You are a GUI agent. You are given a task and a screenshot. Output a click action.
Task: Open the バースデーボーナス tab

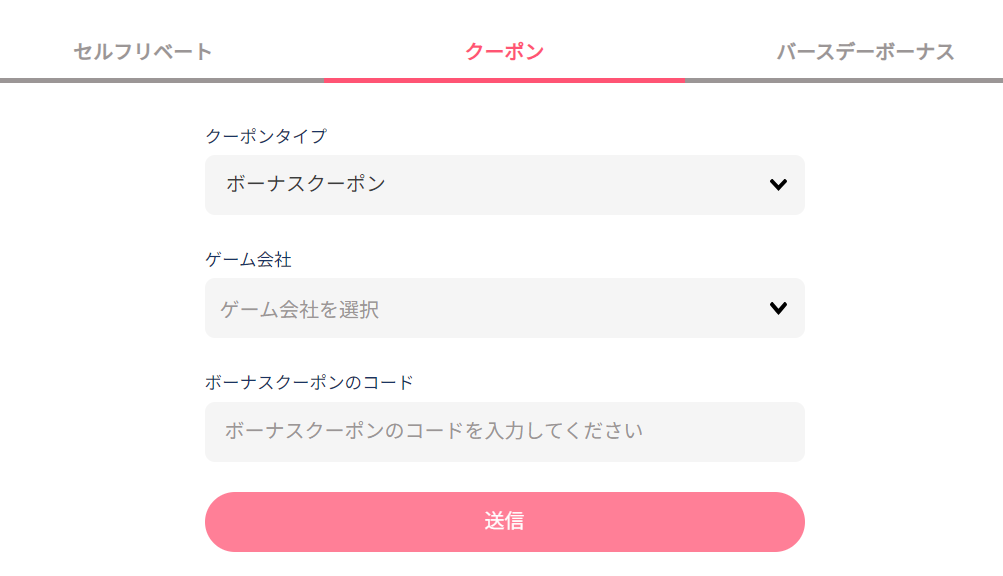coord(865,52)
